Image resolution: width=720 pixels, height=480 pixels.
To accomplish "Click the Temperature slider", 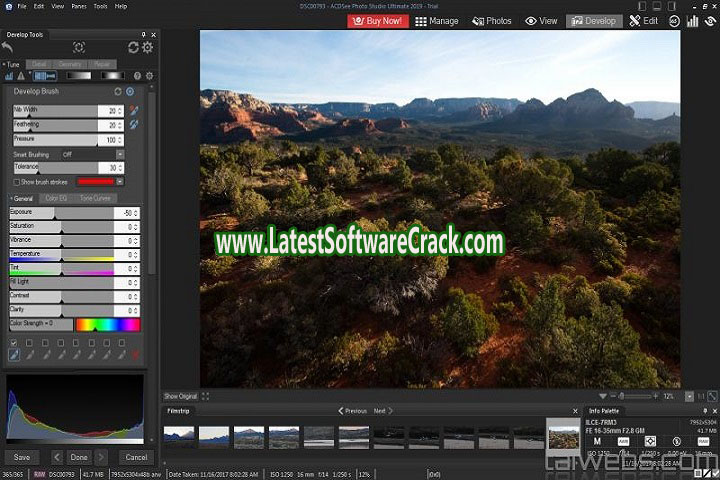I will (x=62, y=254).
